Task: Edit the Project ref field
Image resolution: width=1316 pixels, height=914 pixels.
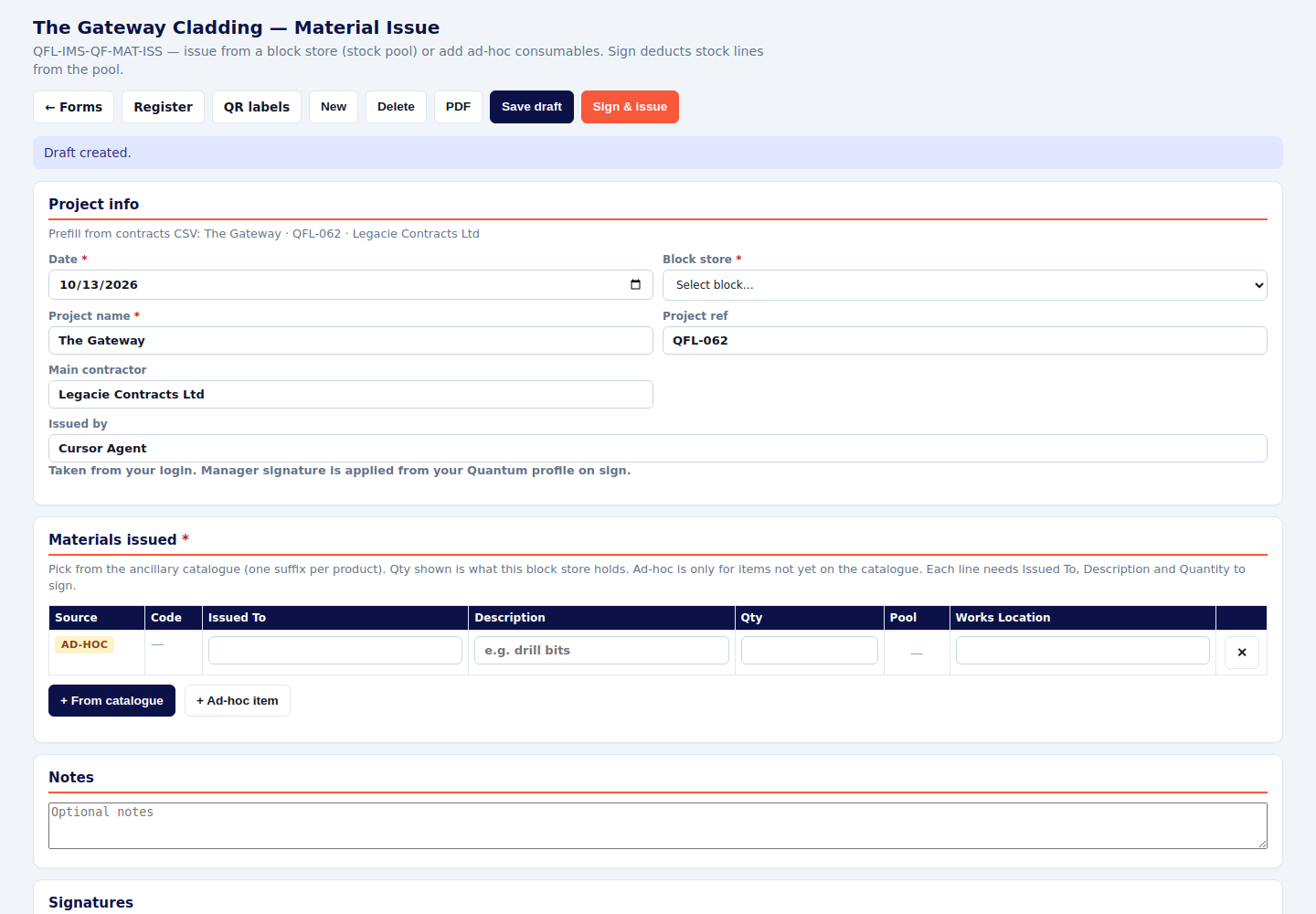Action: pos(964,341)
